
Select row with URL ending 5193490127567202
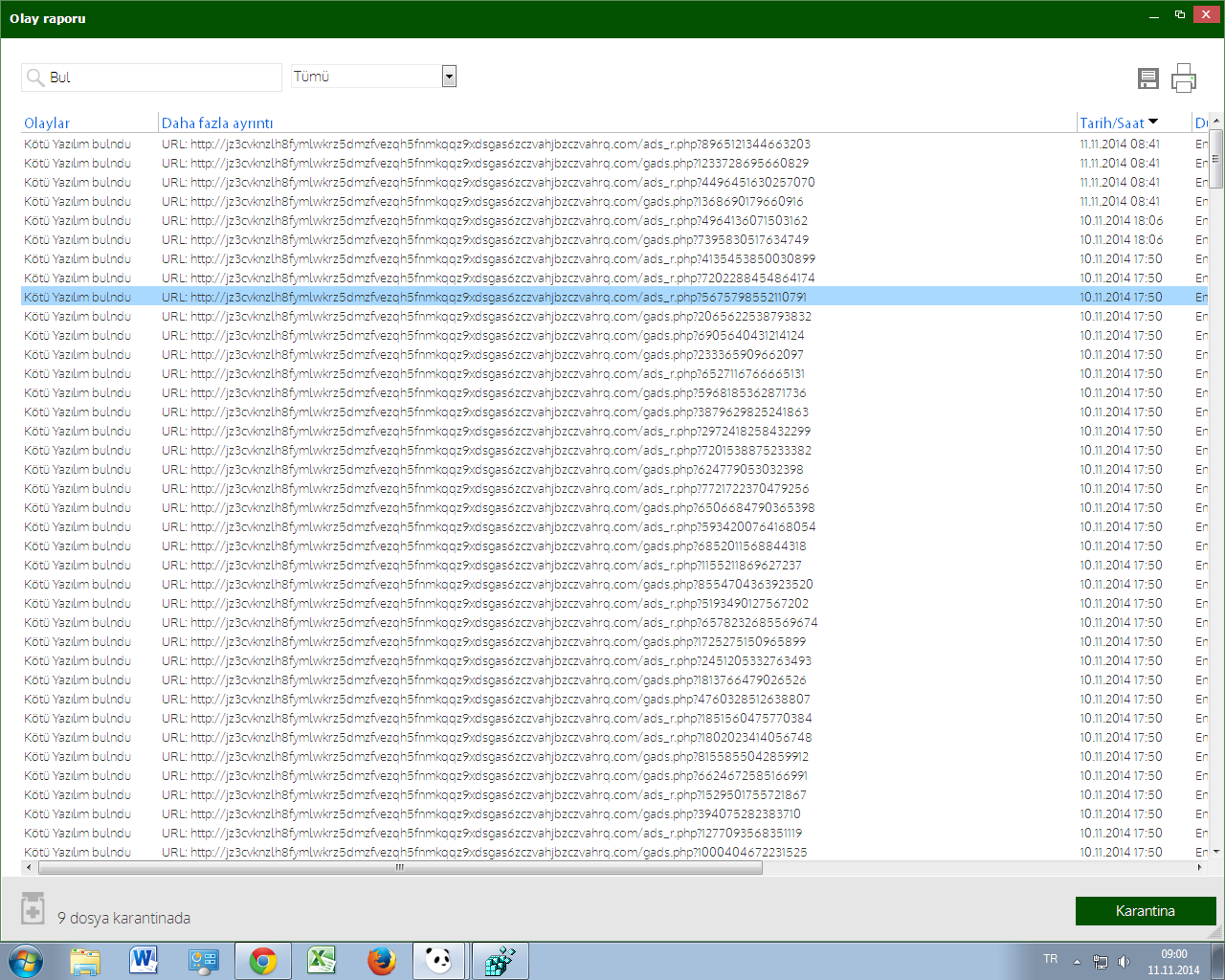[613, 603]
